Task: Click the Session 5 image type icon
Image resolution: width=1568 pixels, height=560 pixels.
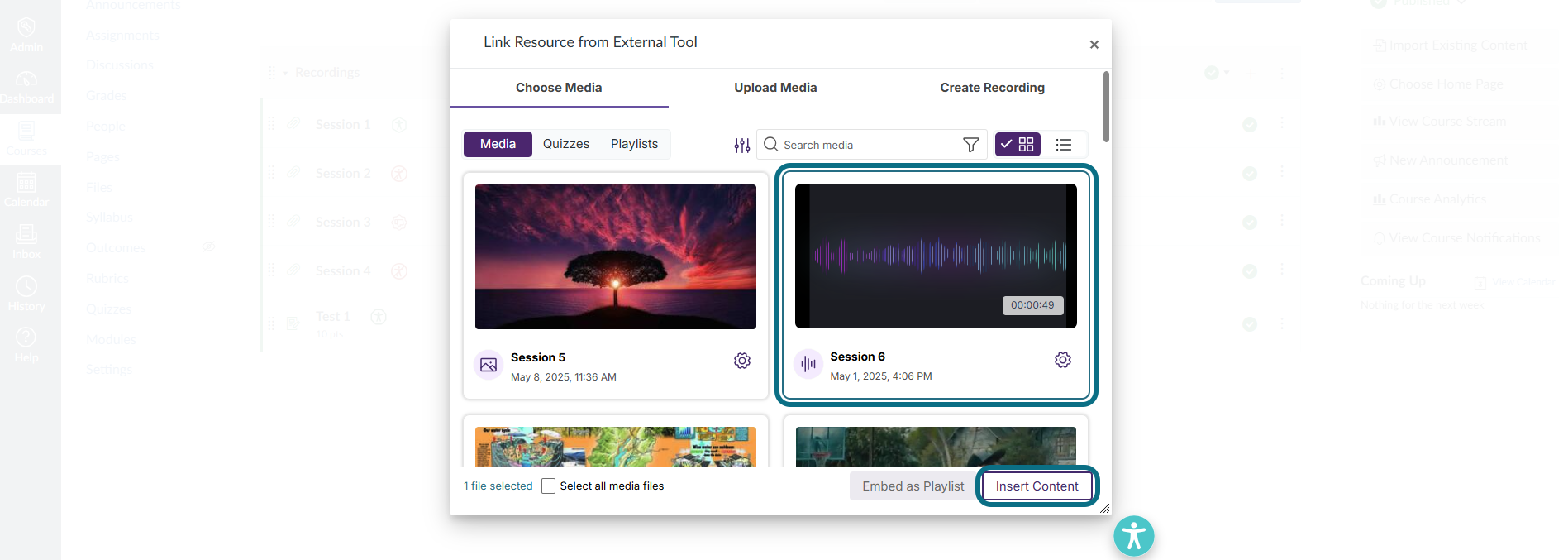Action: click(x=489, y=365)
